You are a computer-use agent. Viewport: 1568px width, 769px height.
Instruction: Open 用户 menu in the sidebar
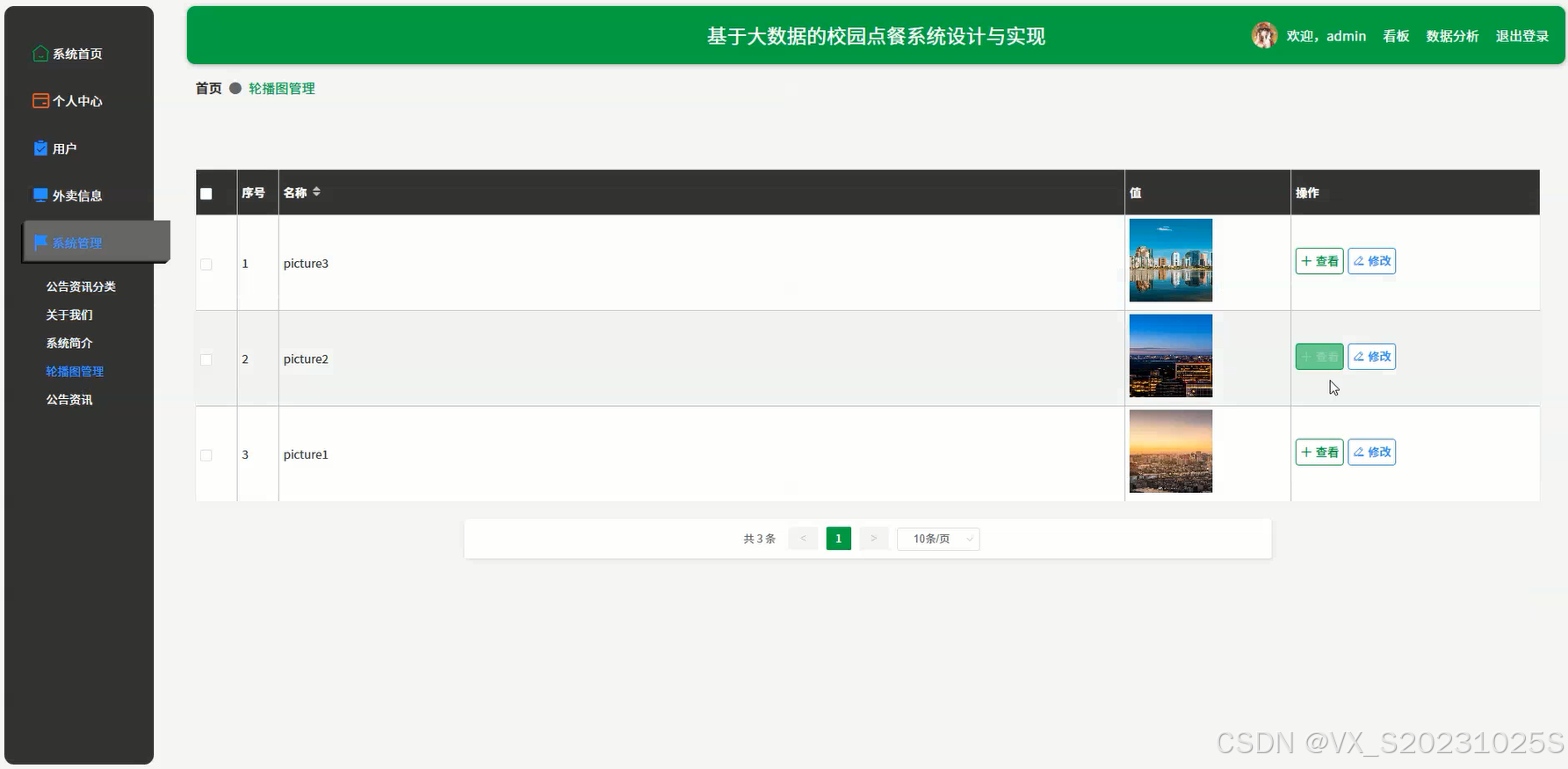tap(64, 149)
